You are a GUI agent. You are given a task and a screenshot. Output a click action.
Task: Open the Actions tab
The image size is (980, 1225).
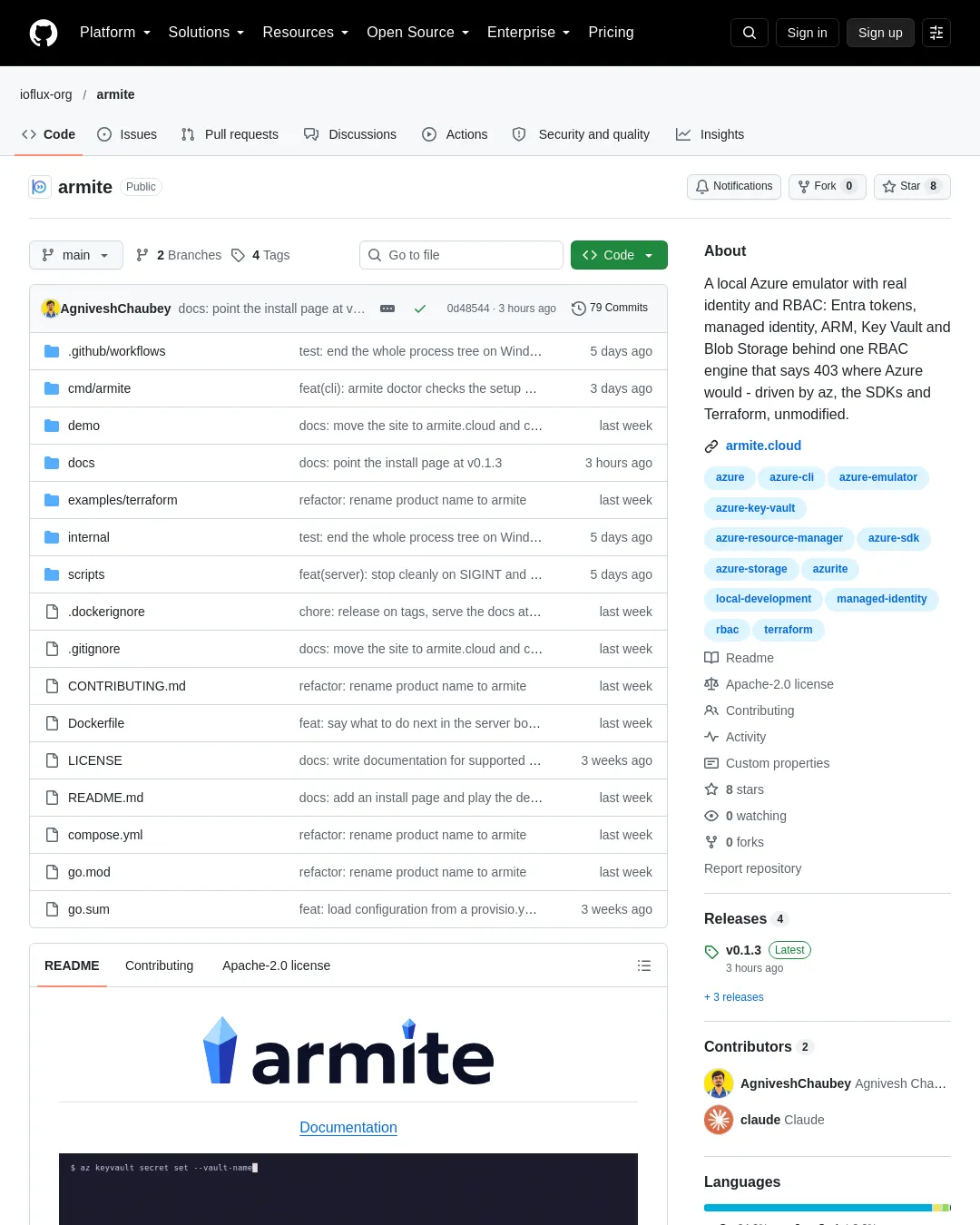coord(455,134)
